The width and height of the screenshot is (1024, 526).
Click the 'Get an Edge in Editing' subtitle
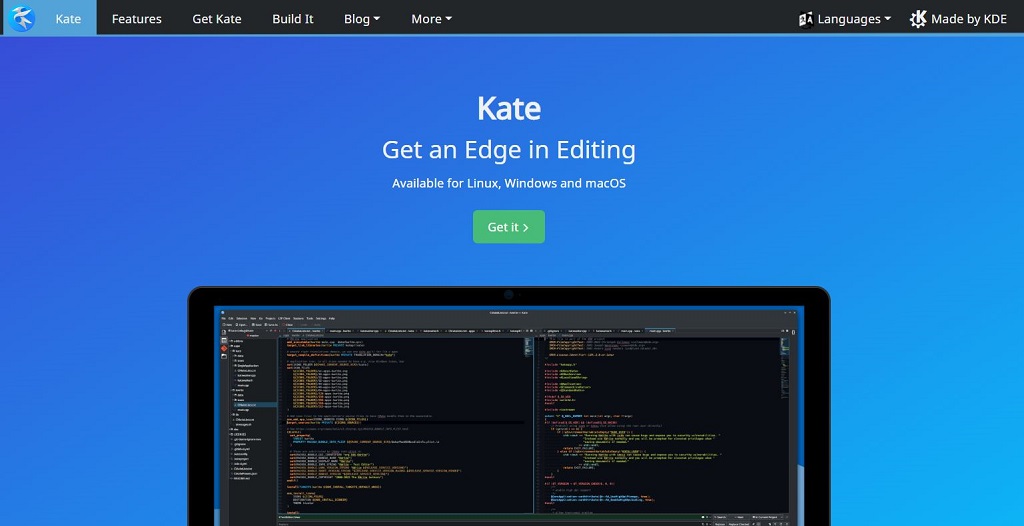509,150
